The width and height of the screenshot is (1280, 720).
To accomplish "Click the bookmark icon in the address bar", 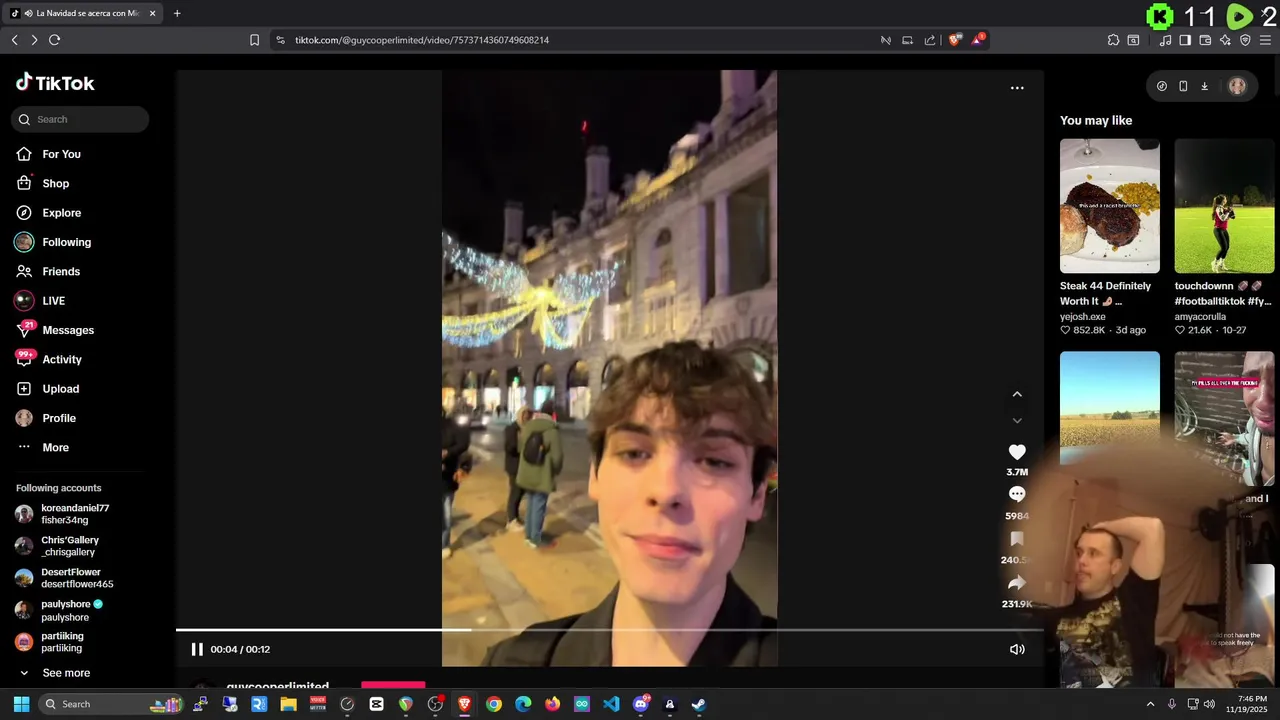I will [254, 40].
